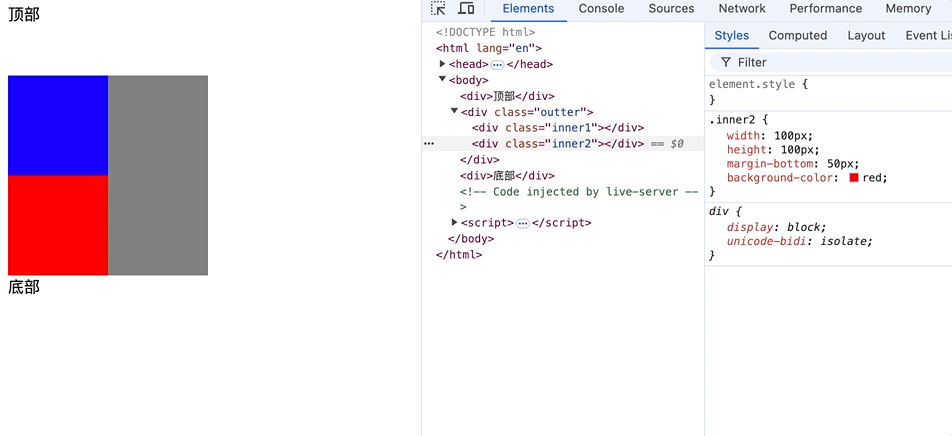Select the Layout sub-tab

click(x=866, y=35)
